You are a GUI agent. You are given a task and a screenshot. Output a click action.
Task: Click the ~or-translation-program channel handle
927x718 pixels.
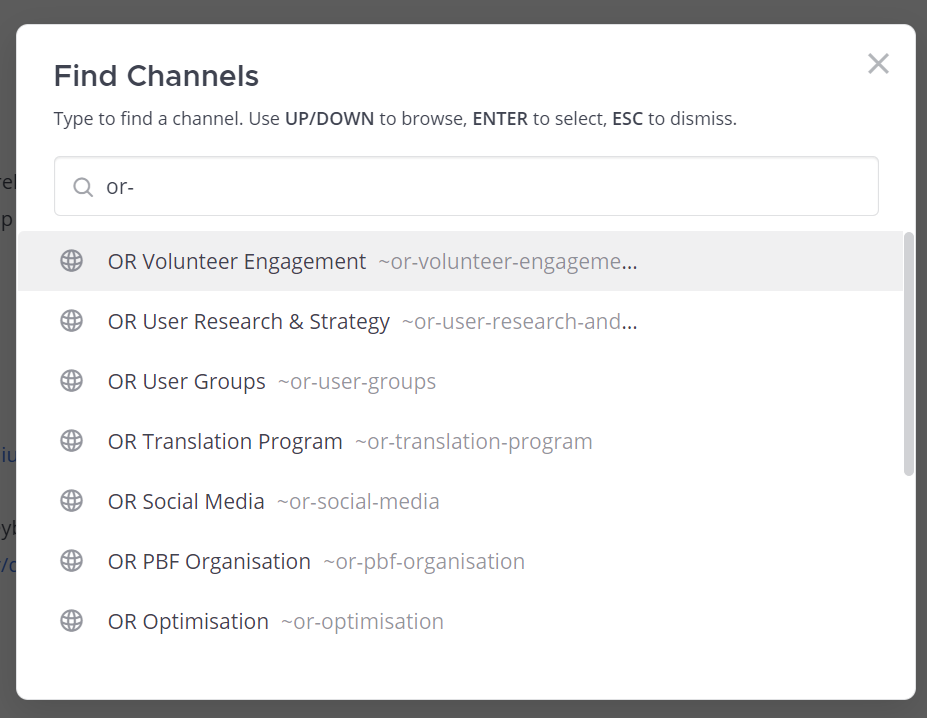[x=473, y=442]
